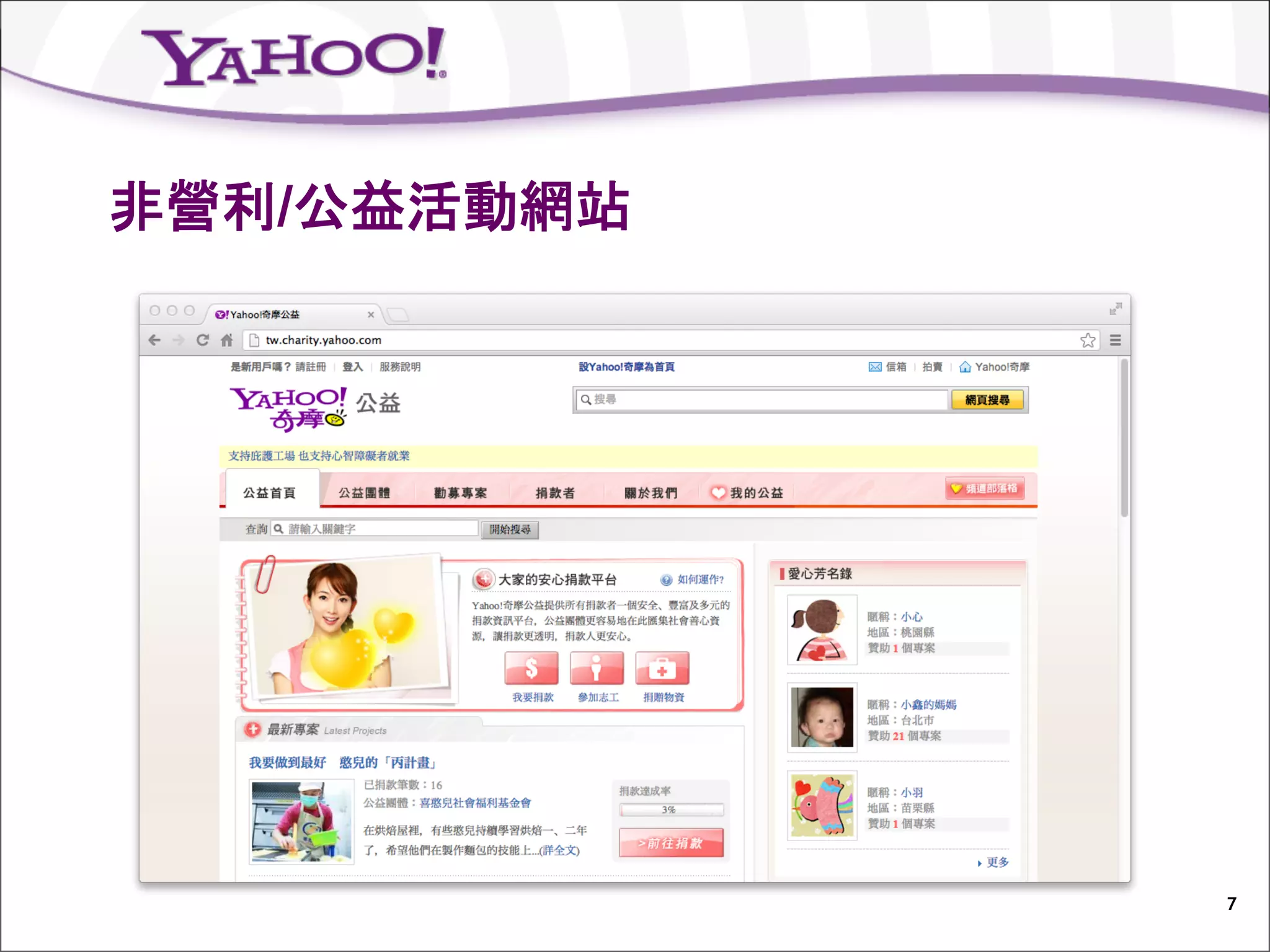This screenshot has height=952, width=1270.
Task: Open donor 小心 profile link
Action: [x=912, y=617]
